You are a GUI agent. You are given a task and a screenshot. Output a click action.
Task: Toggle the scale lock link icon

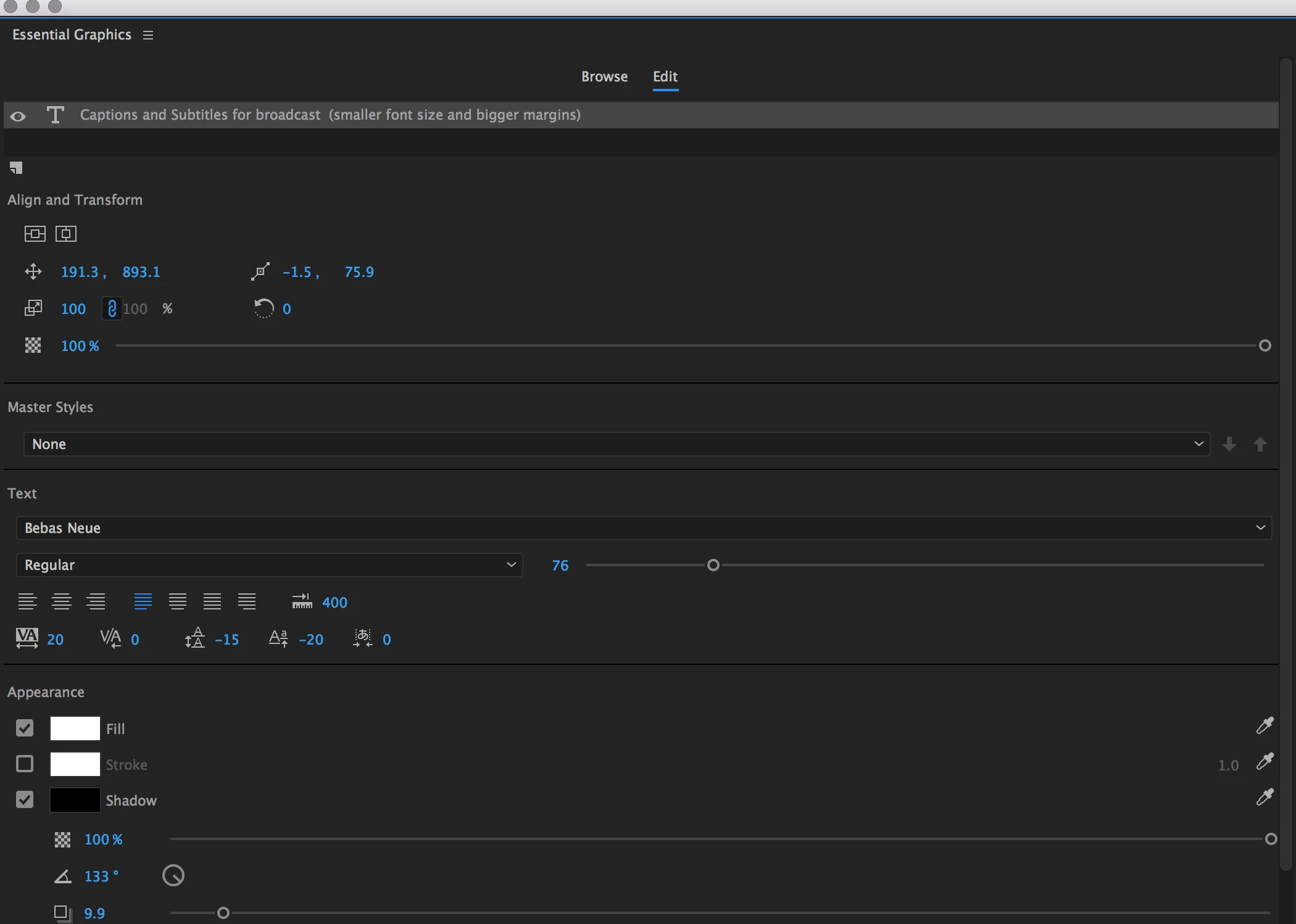(112, 308)
